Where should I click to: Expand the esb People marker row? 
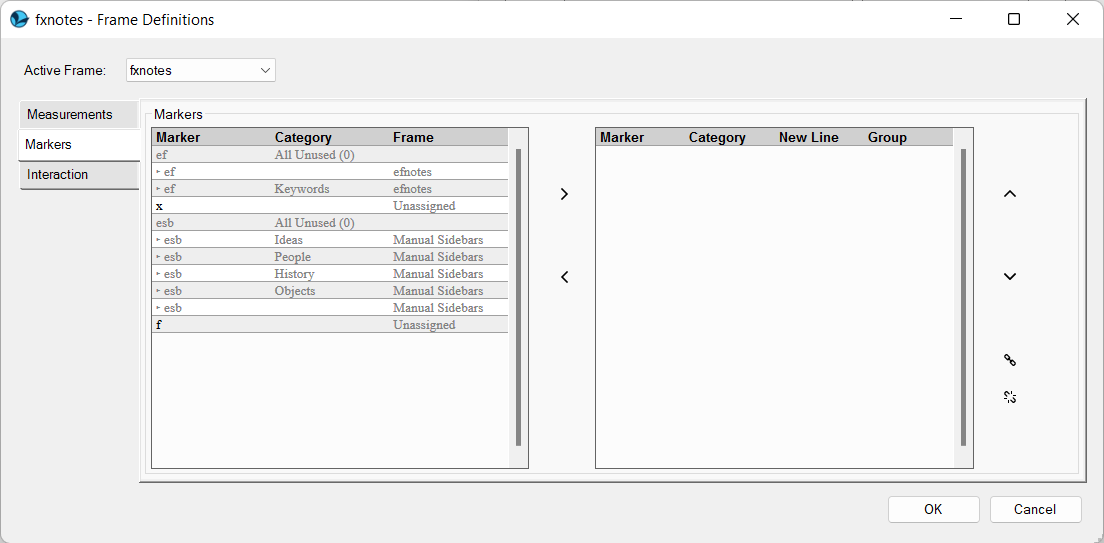[158, 257]
